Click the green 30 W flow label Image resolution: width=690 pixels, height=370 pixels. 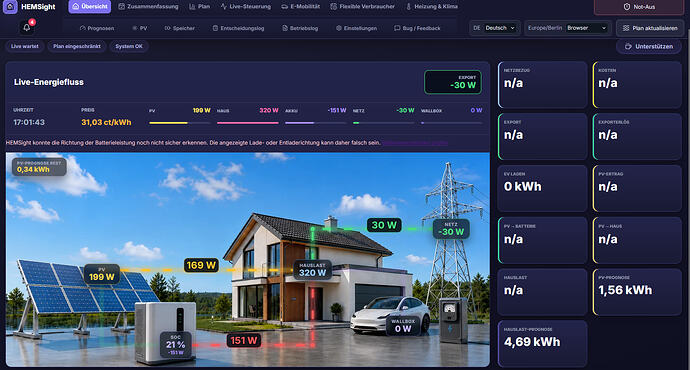point(384,225)
